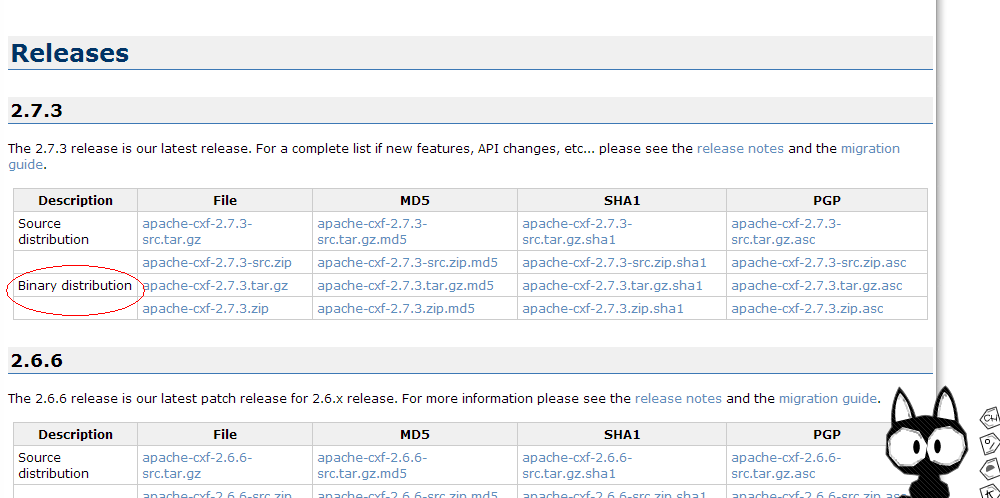The height and width of the screenshot is (498, 1000).
Task: Download apache-cxf-2.7.3-src.tar.gz source file
Action: [x=197, y=231]
